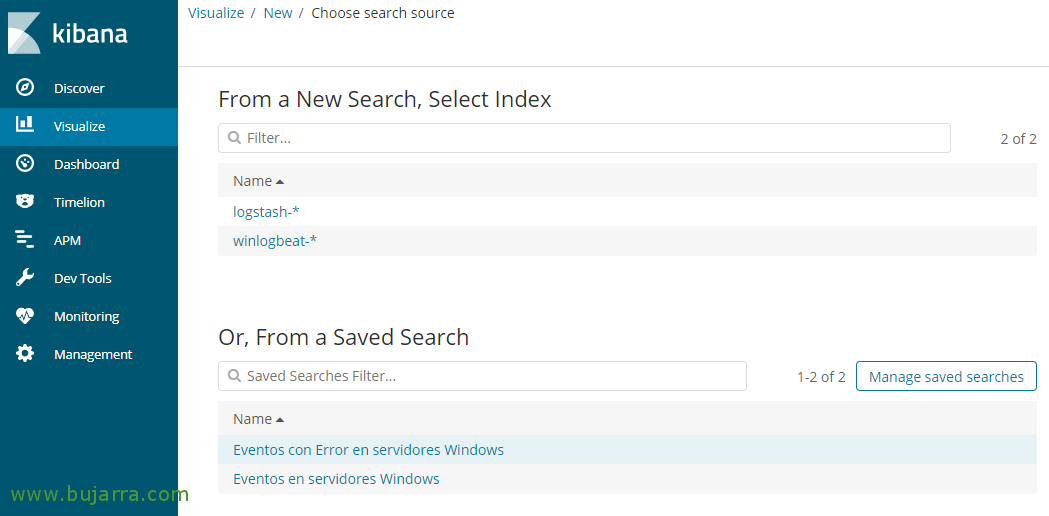Click the Kibana logo icon

[x=24, y=33]
